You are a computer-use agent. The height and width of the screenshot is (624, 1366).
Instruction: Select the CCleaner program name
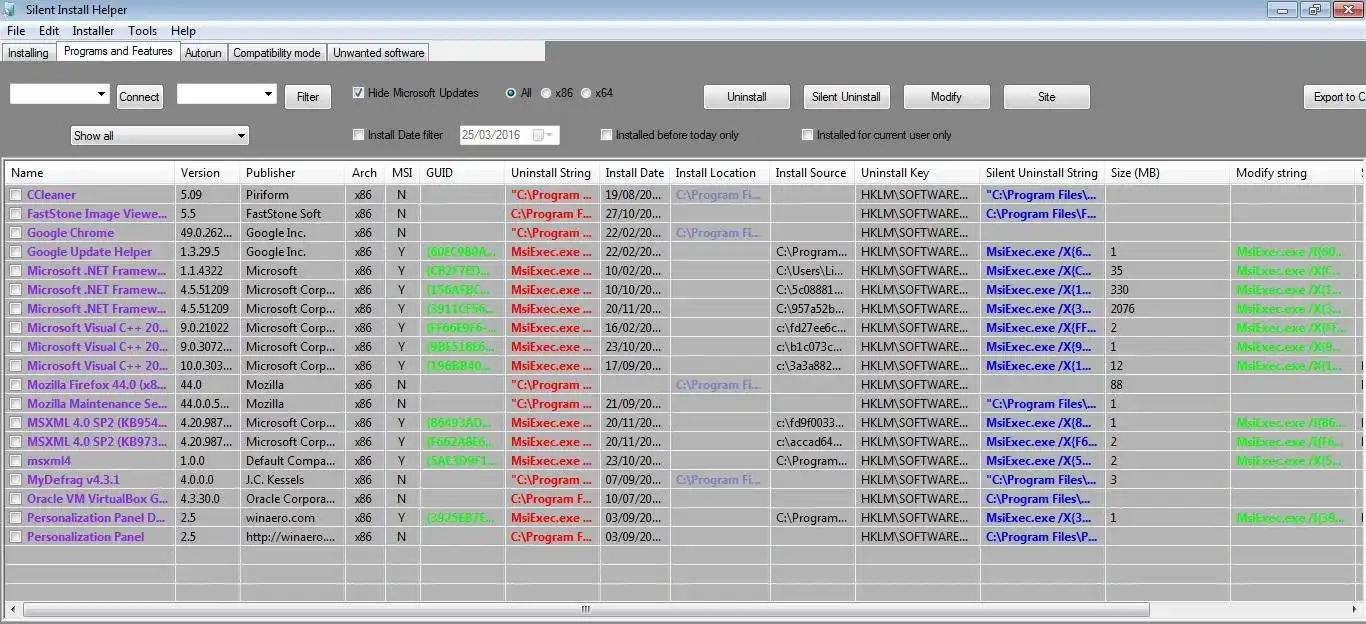pyautogui.click(x=51, y=195)
